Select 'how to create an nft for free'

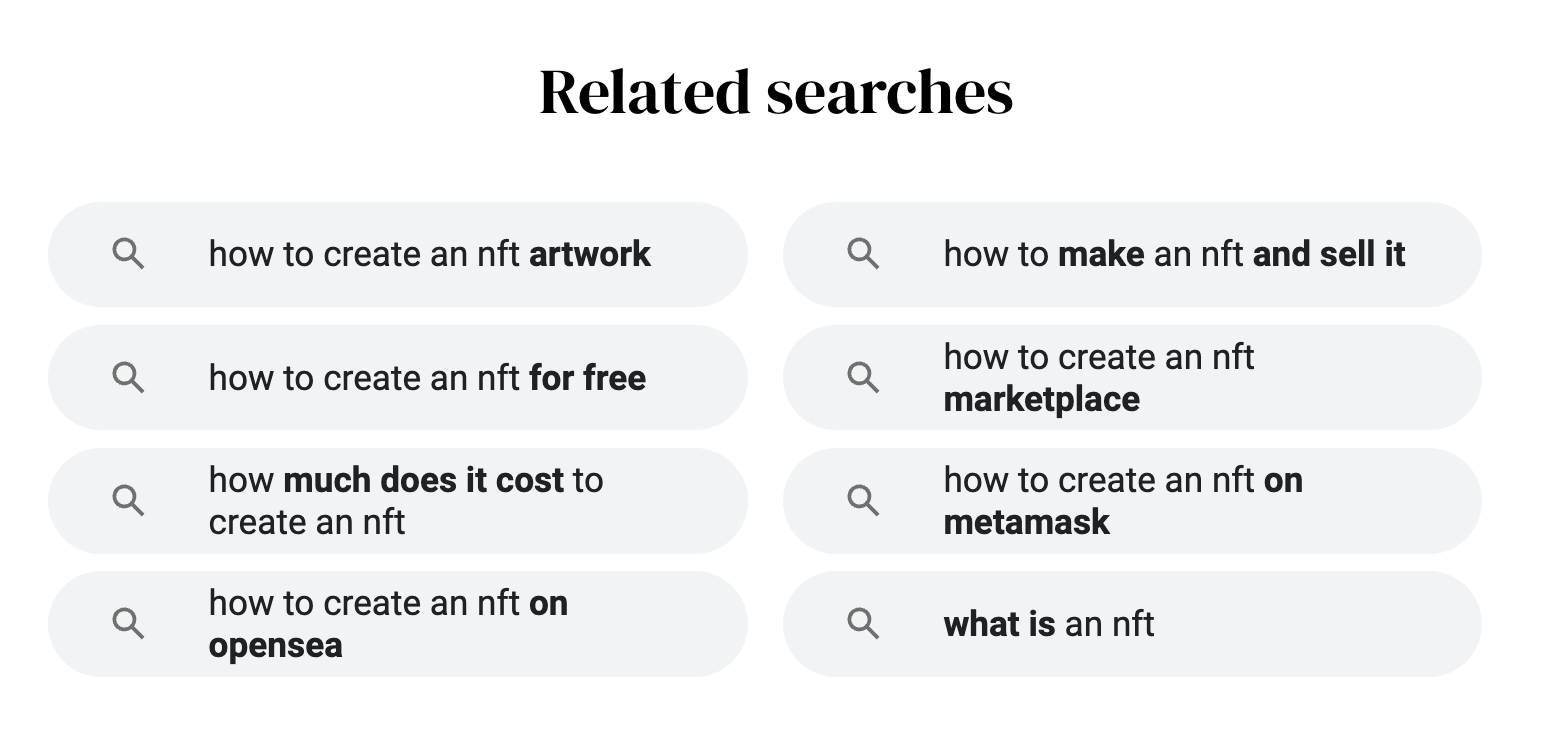click(x=427, y=378)
